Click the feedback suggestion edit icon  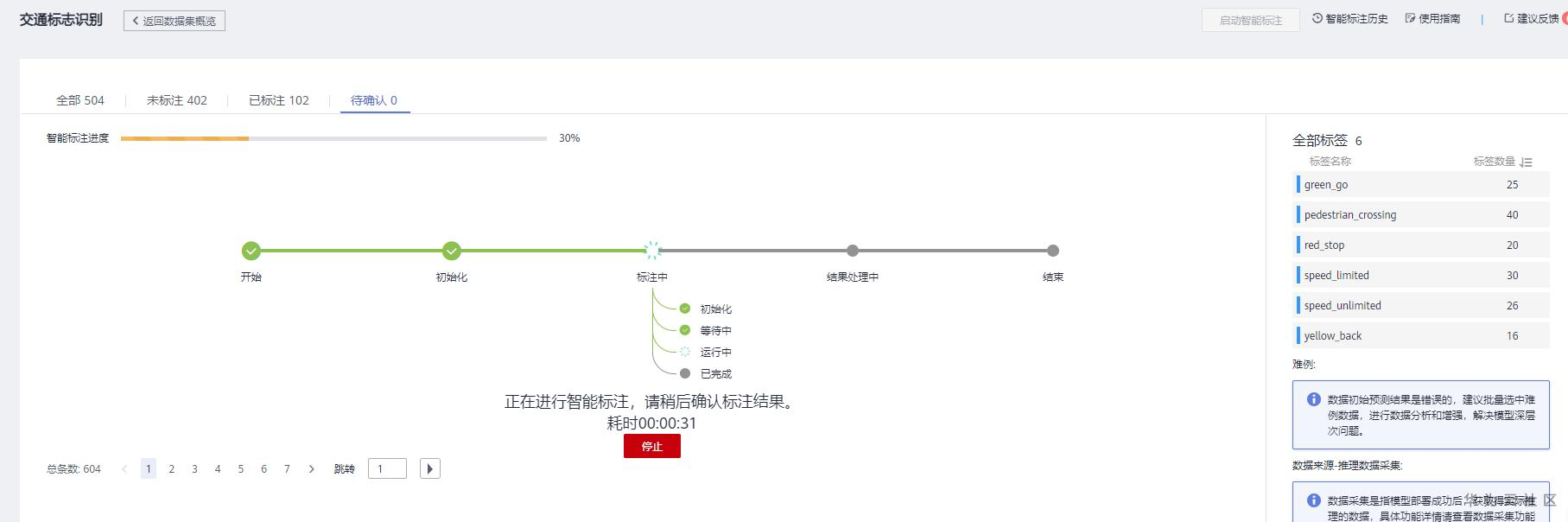(1509, 18)
